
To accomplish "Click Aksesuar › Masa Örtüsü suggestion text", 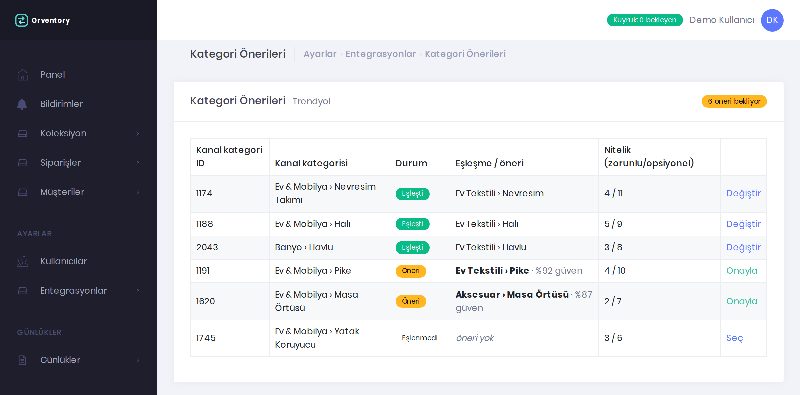I will (512, 295).
